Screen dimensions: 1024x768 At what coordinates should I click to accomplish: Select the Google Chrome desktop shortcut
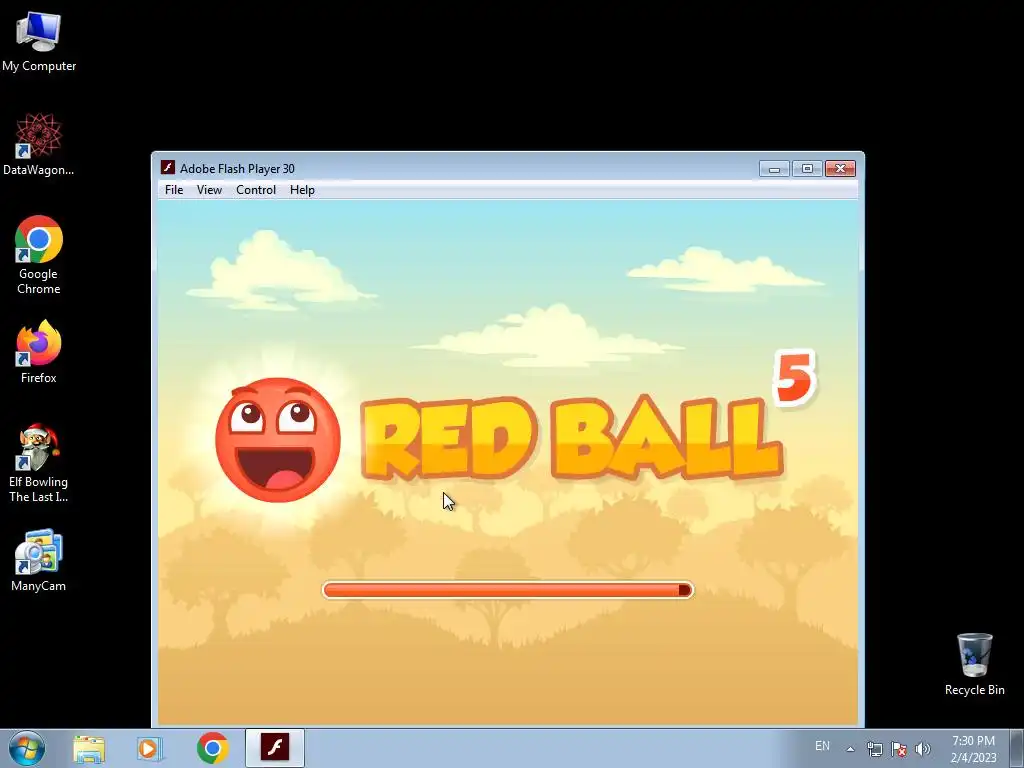[39, 255]
